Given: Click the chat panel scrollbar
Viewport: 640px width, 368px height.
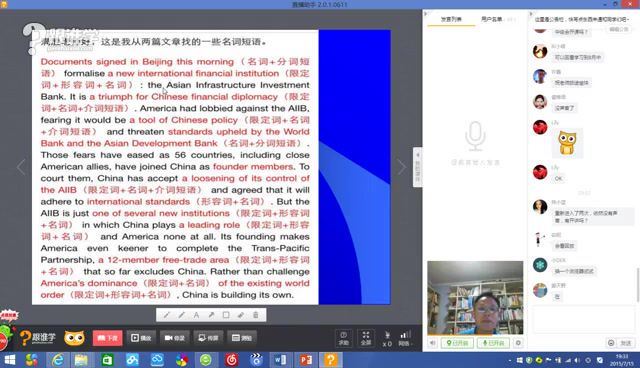Looking at the screenshot, I should click(638, 285).
